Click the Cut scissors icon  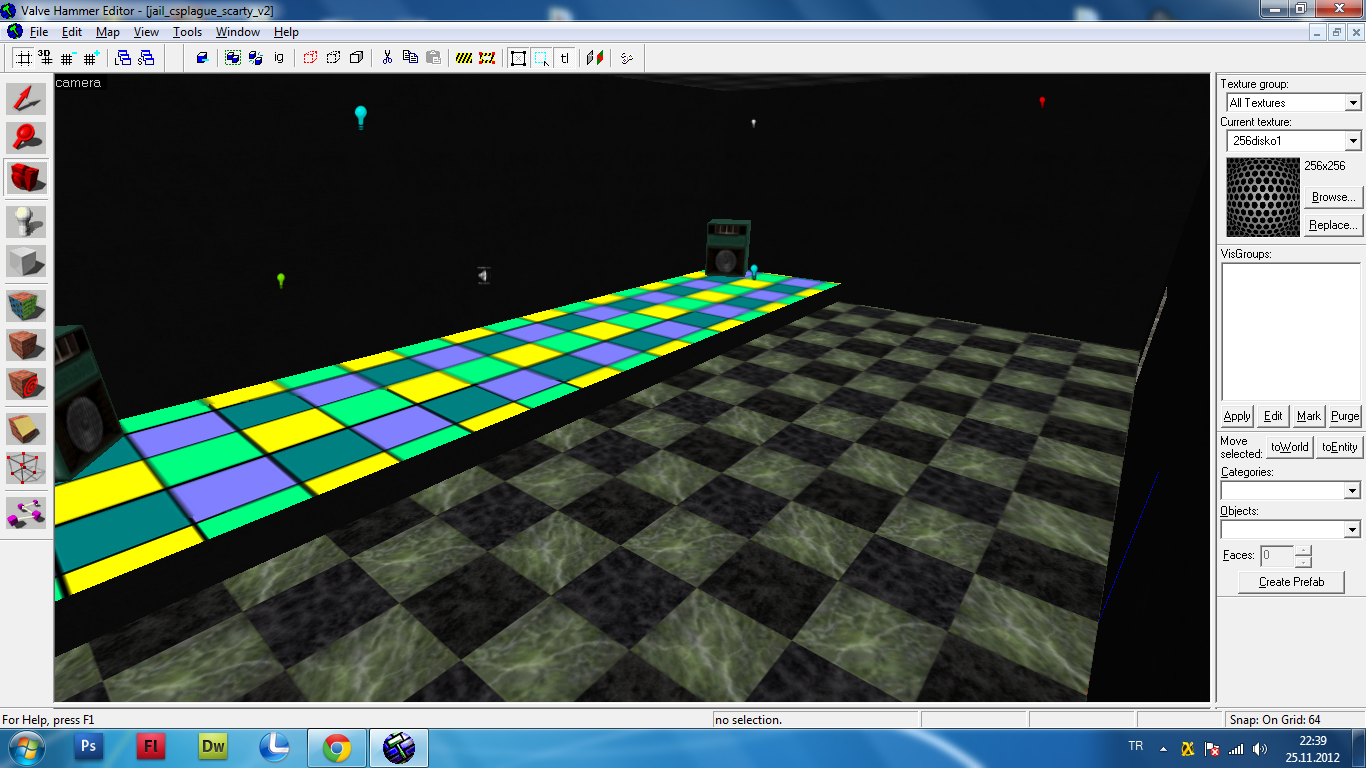(387, 58)
